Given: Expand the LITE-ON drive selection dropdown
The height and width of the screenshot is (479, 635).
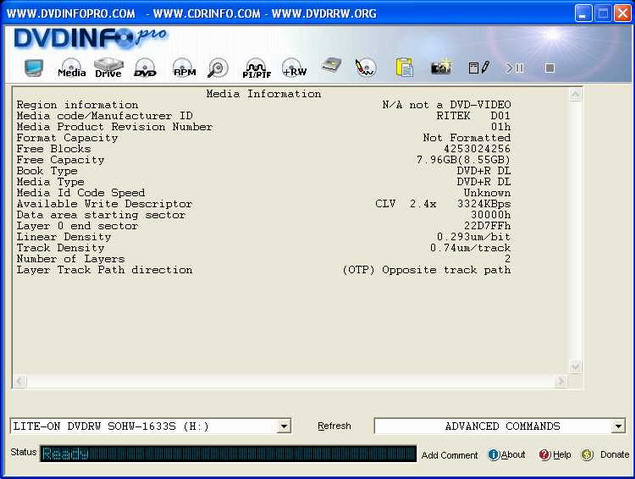Looking at the screenshot, I should tap(284, 426).
